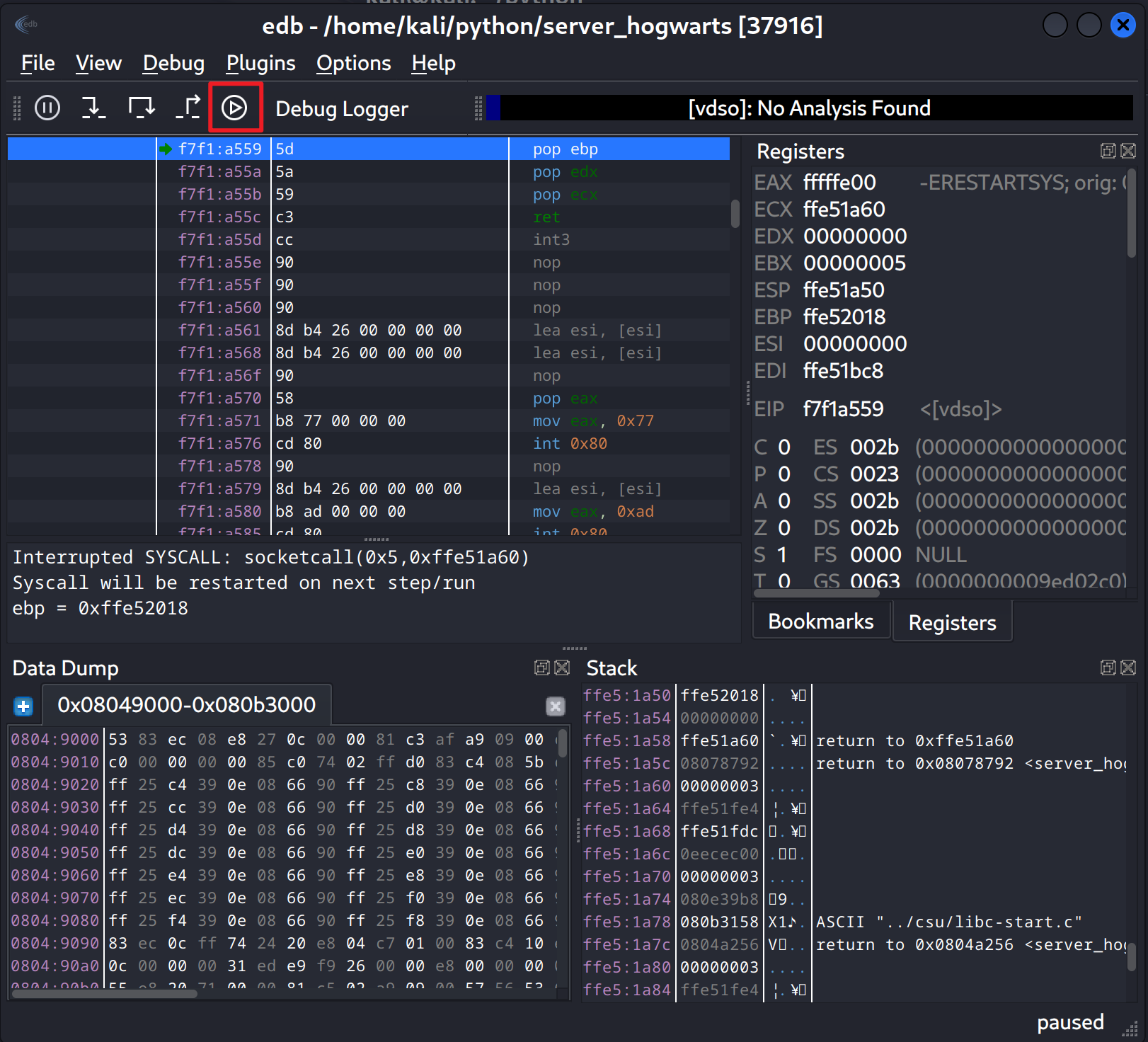1148x1042 pixels.
Task: Select stack row with libc-start.c ASCII
Action: point(854,922)
